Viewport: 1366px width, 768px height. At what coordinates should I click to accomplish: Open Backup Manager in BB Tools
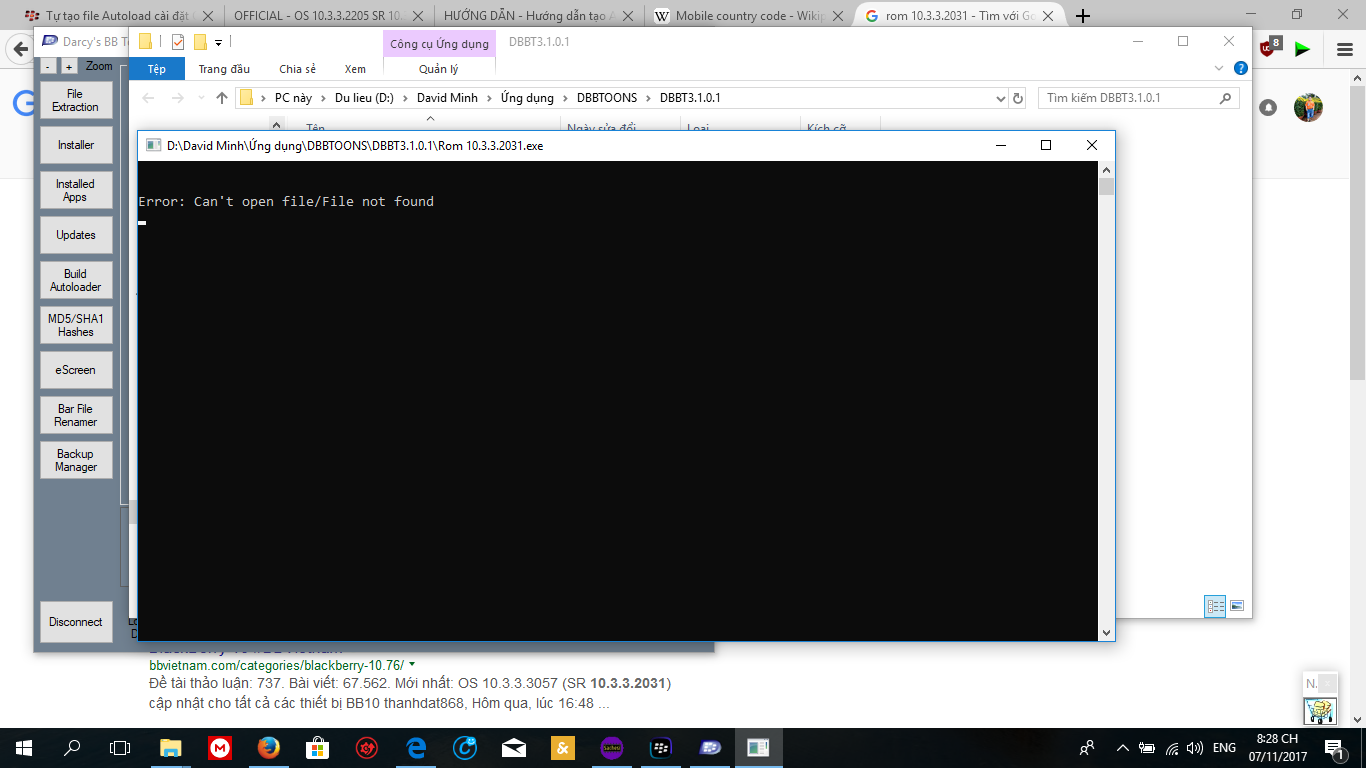click(76, 460)
